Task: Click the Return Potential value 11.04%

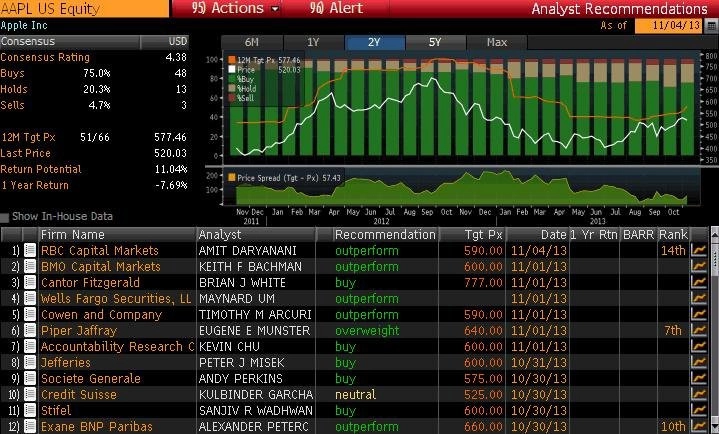Action: pos(171,169)
